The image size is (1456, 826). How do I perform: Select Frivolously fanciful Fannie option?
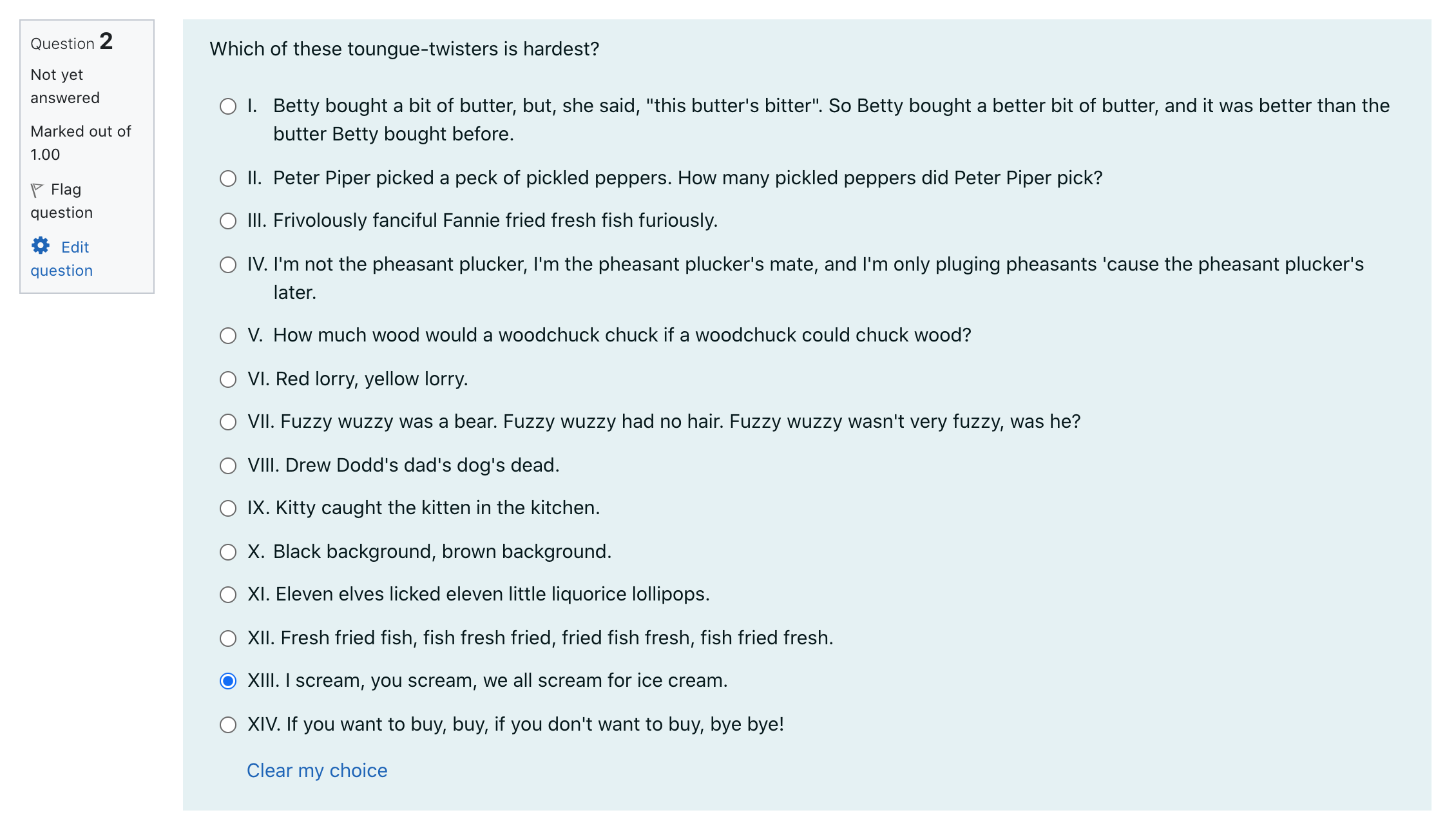coord(228,221)
